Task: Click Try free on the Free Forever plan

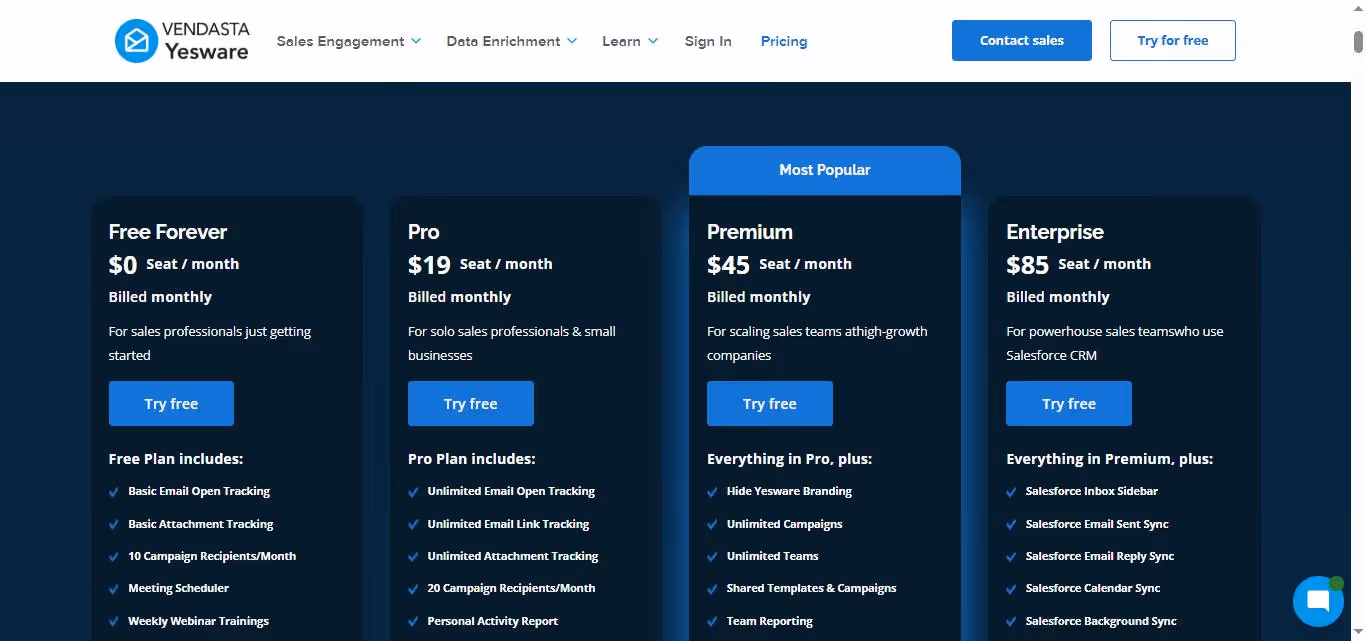Action: point(171,403)
